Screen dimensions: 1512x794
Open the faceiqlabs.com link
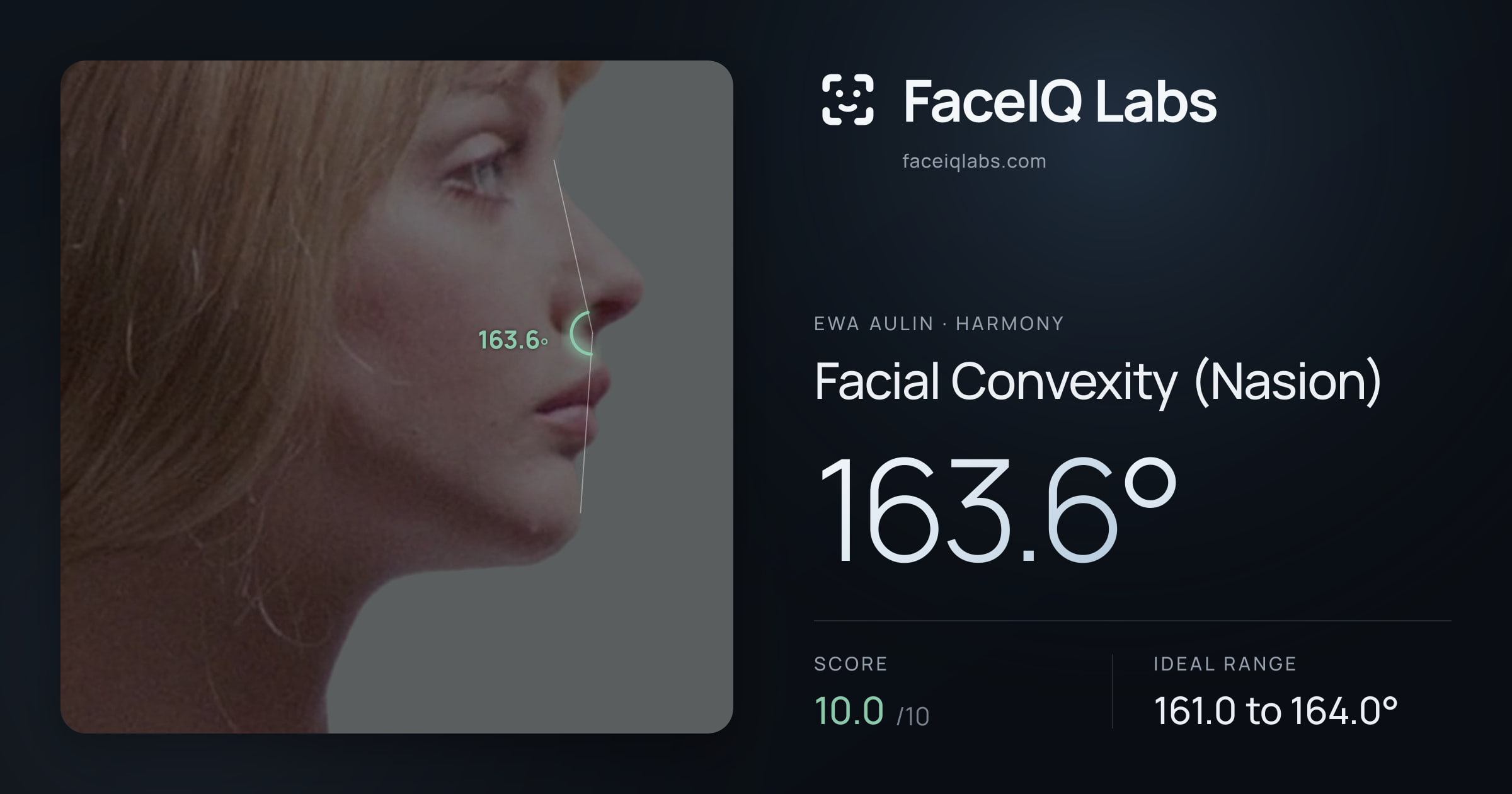click(x=974, y=161)
